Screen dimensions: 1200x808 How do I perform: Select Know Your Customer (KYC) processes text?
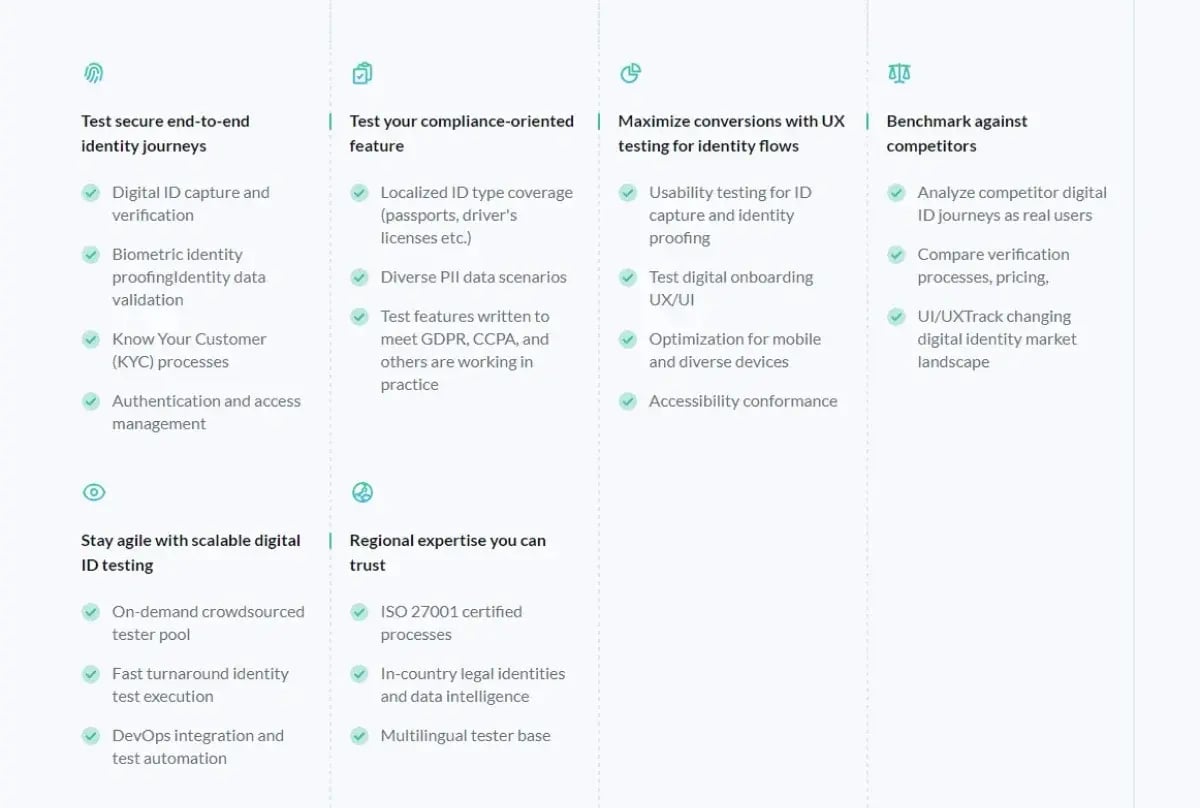(189, 350)
